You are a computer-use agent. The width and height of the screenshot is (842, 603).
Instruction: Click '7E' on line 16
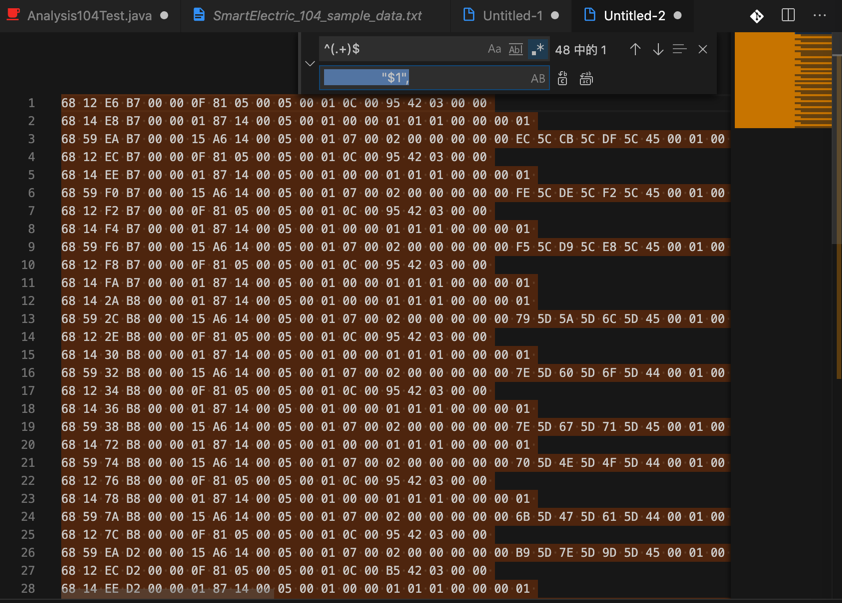[x=522, y=373]
